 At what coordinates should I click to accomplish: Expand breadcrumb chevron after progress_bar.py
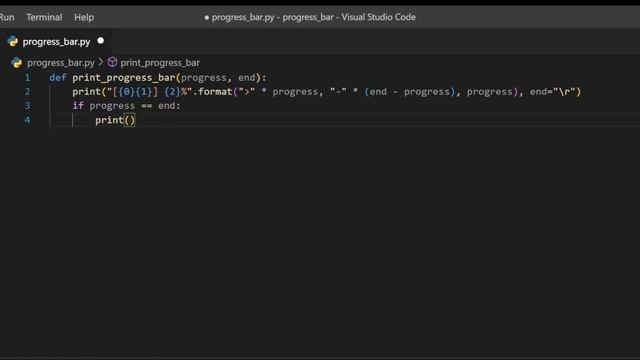[x=101, y=62]
